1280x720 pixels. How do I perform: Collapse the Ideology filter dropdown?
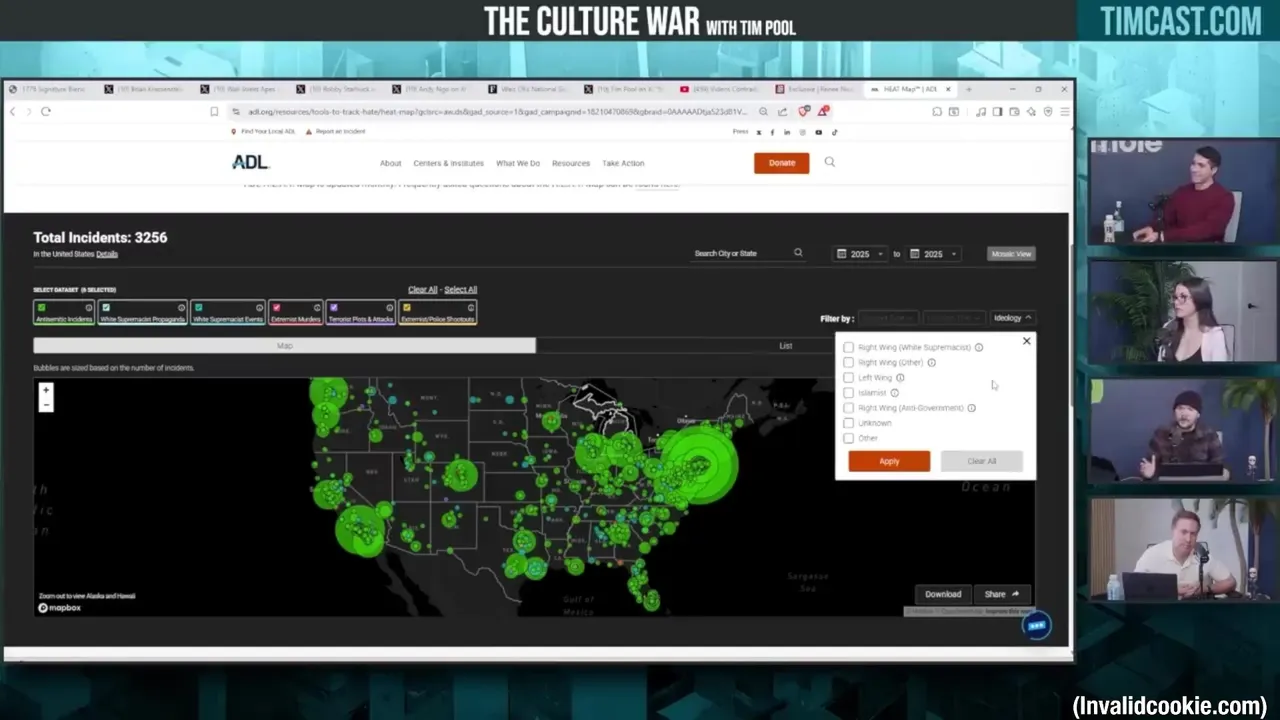click(x=1011, y=318)
